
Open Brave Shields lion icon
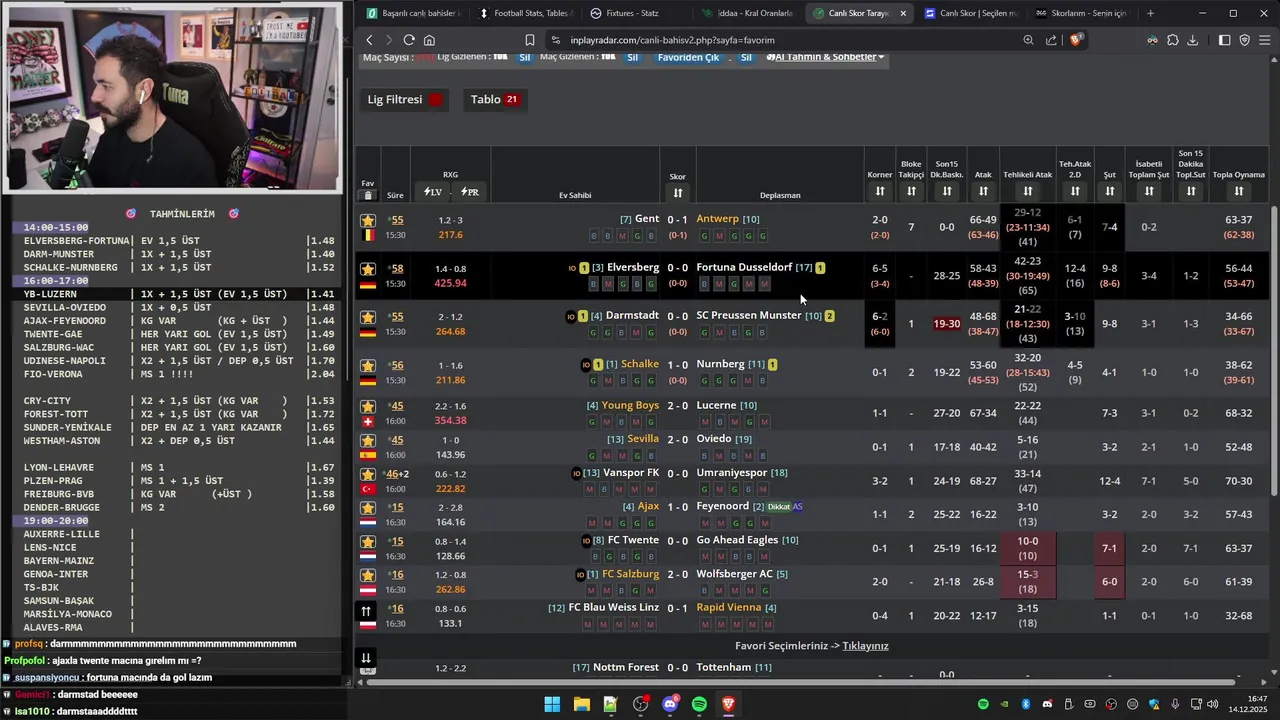pyautogui.click(x=1076, y=40)
